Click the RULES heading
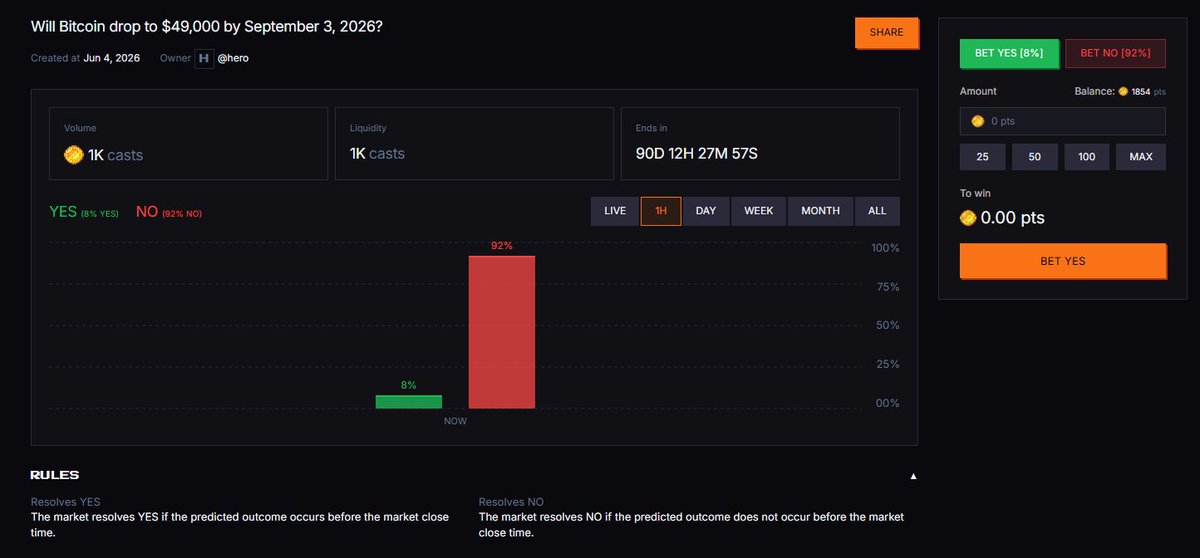The height and width of the screenshot is (558, 1200). (x=55, y=475)
